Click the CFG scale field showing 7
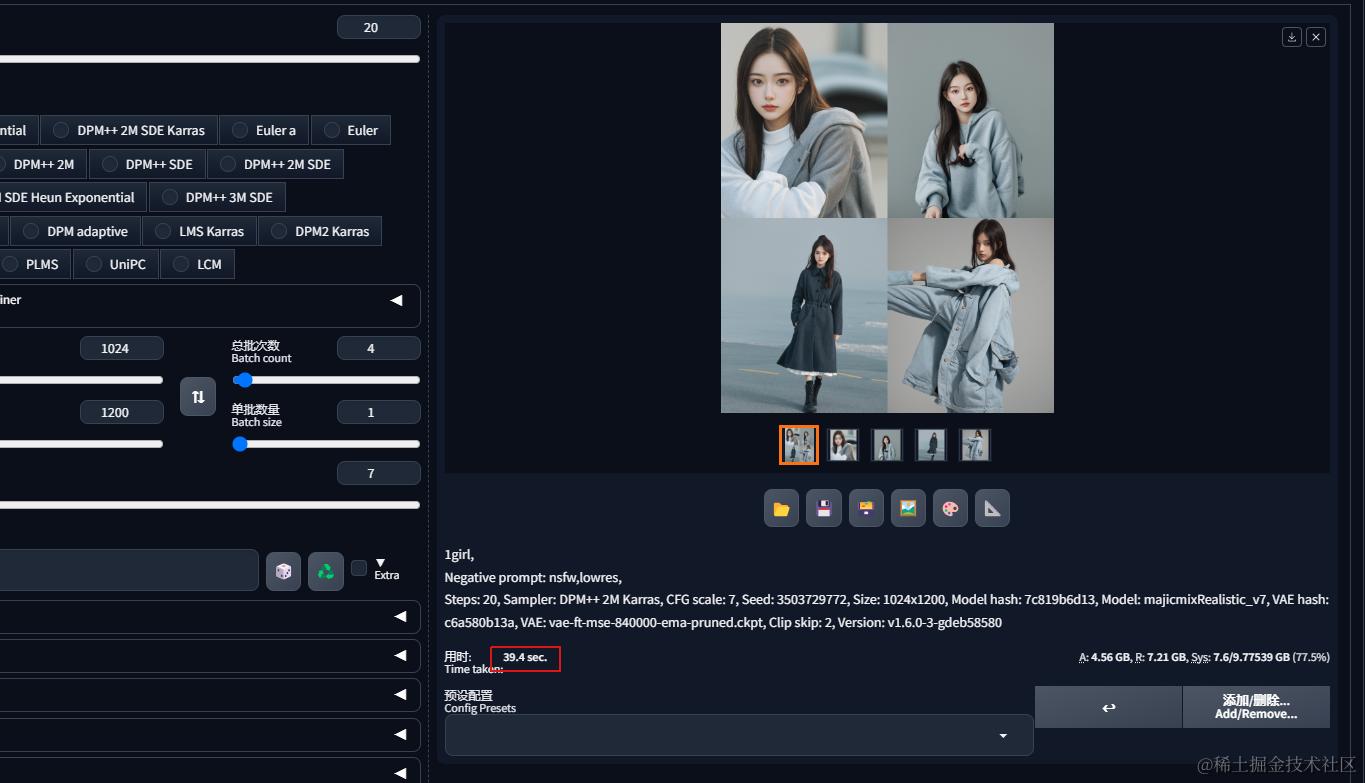 379,473
